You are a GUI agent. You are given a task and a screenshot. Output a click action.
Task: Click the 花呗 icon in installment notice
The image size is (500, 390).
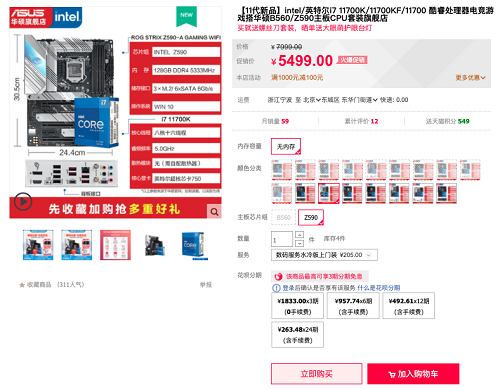click(x=278, y=276)
